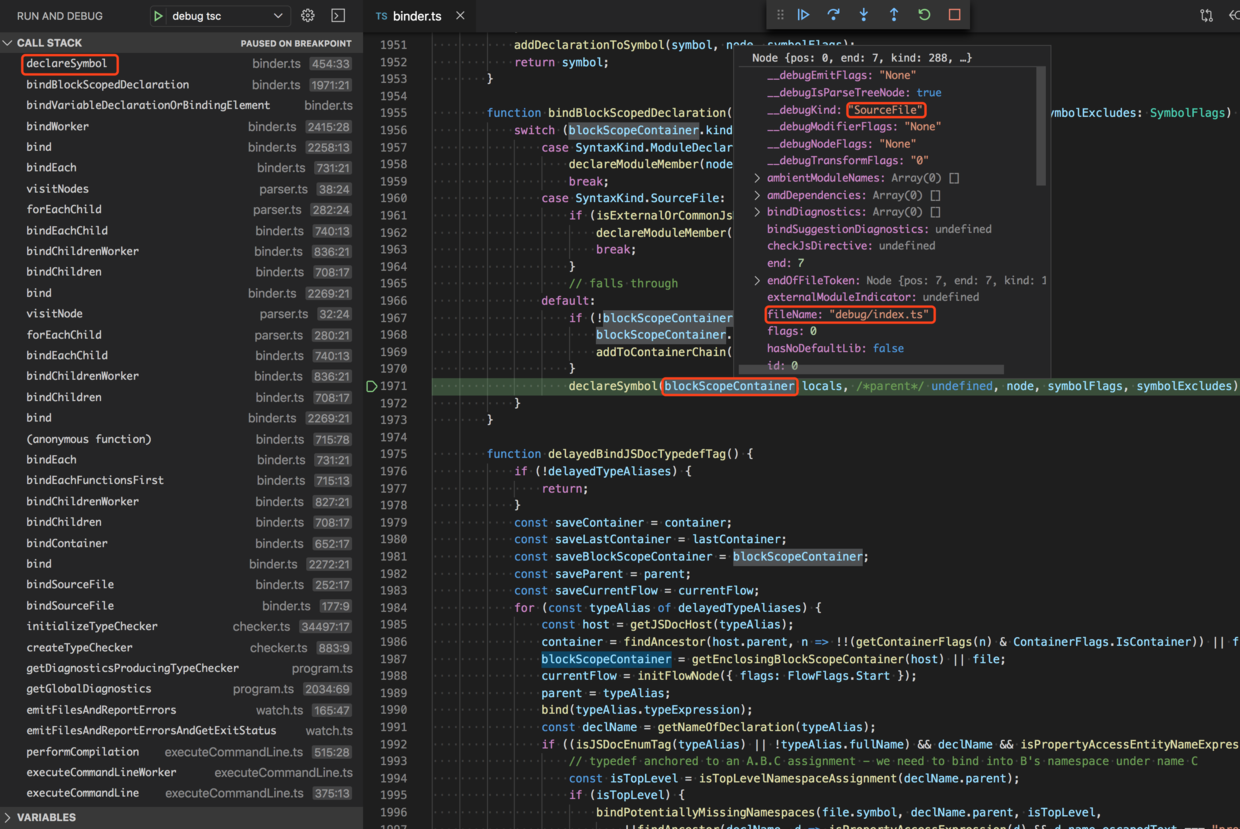The height and width of the screenshot is (829, 1240).
Task: Open launch.json via the gear icon
Action: pyautogui.click(x=308, y=16)
